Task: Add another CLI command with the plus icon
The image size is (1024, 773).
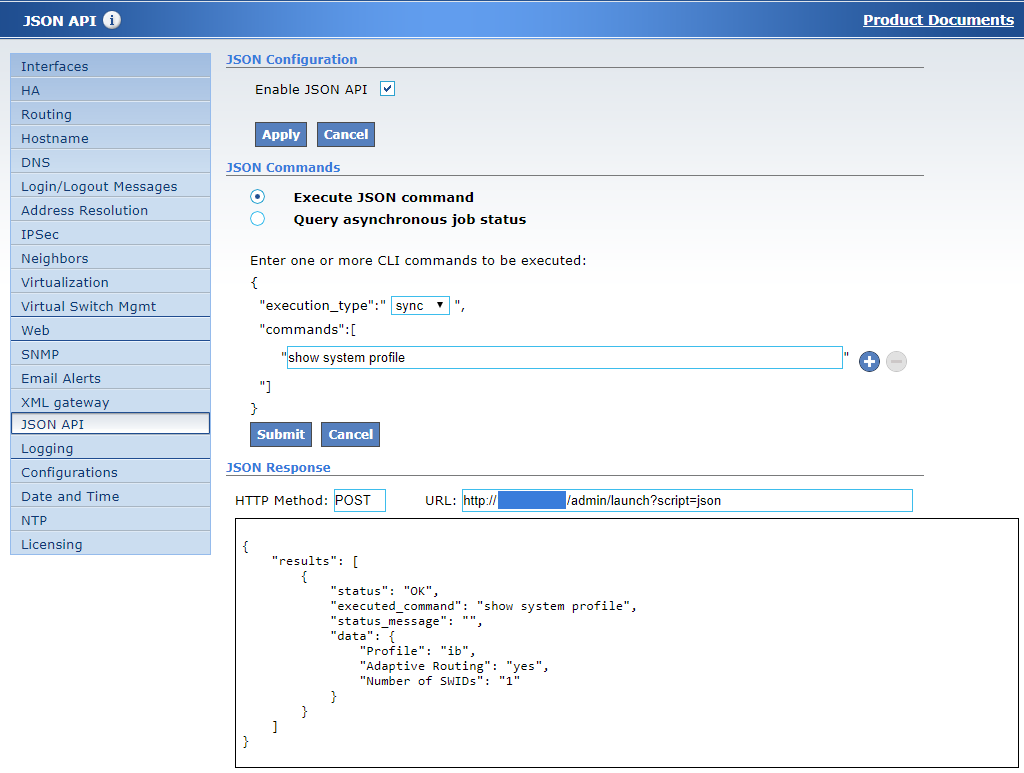Action: 868,361
